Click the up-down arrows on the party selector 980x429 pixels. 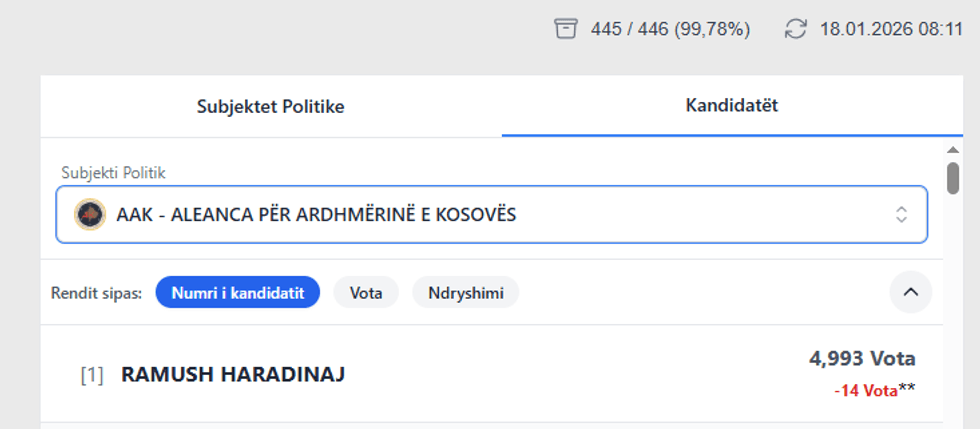tap(901, 214)
